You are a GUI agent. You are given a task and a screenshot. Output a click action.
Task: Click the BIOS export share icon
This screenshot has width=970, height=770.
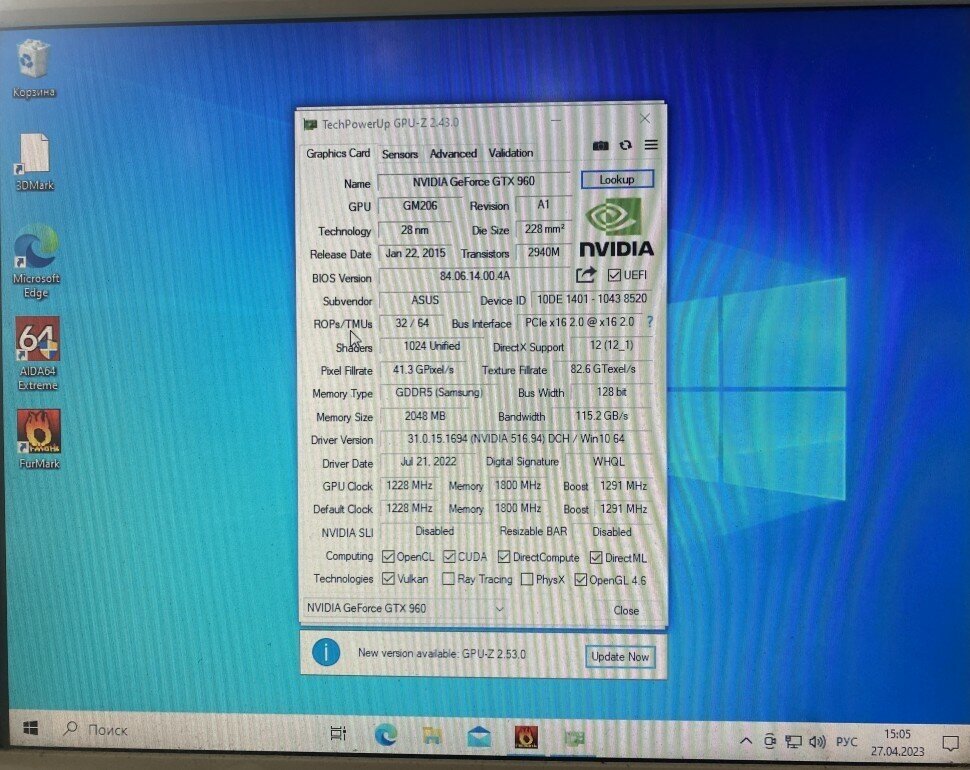[x=585, y=275]
